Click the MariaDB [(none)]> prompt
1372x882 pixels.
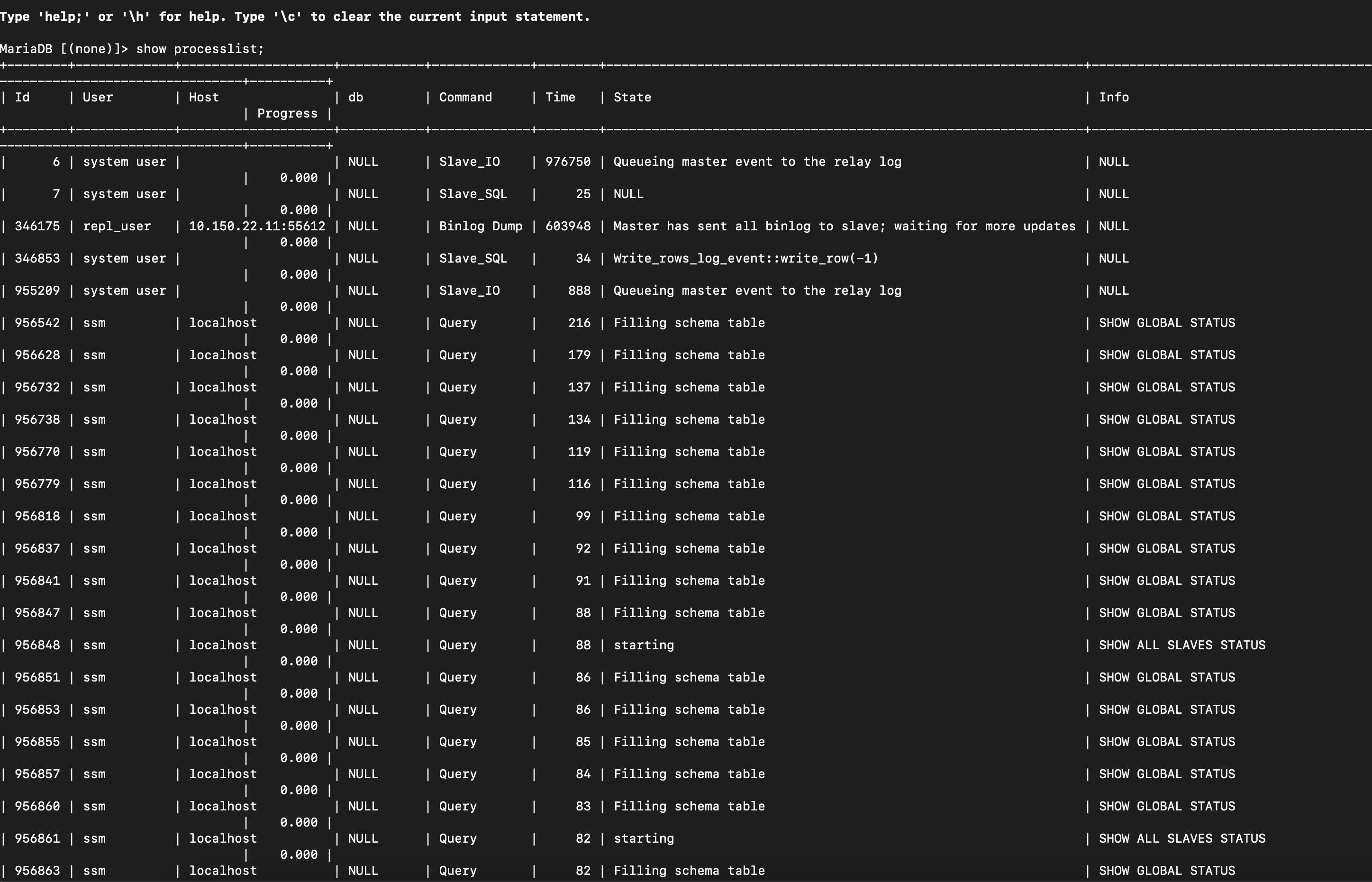point(64,49)
